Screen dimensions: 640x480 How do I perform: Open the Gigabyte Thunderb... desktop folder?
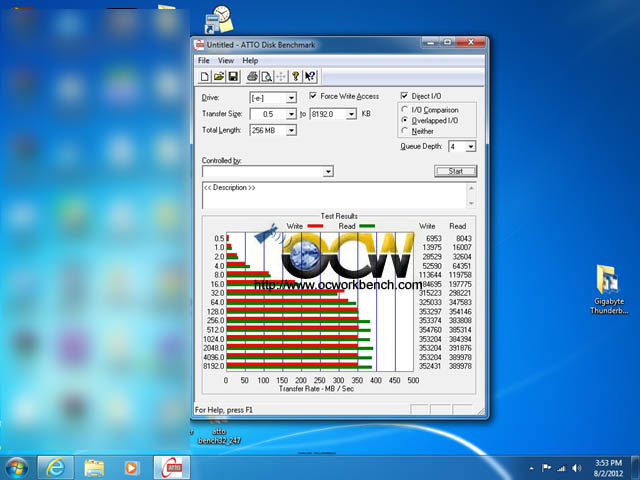pos(609,289)
